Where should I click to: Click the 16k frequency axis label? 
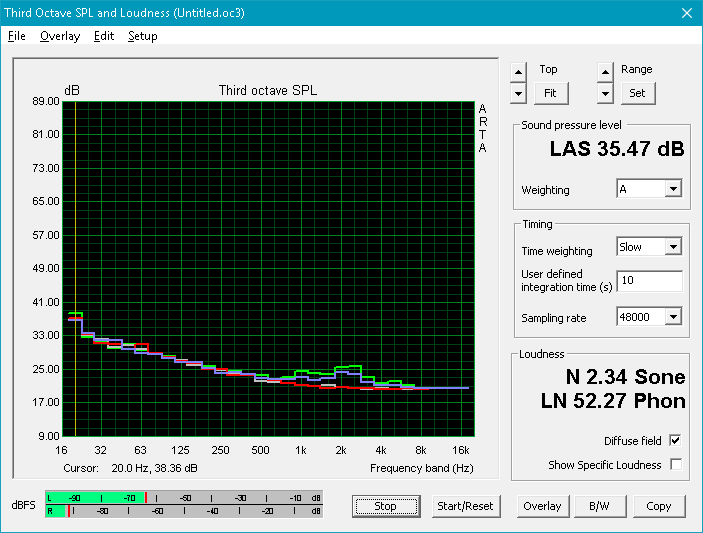click(461, 450)
